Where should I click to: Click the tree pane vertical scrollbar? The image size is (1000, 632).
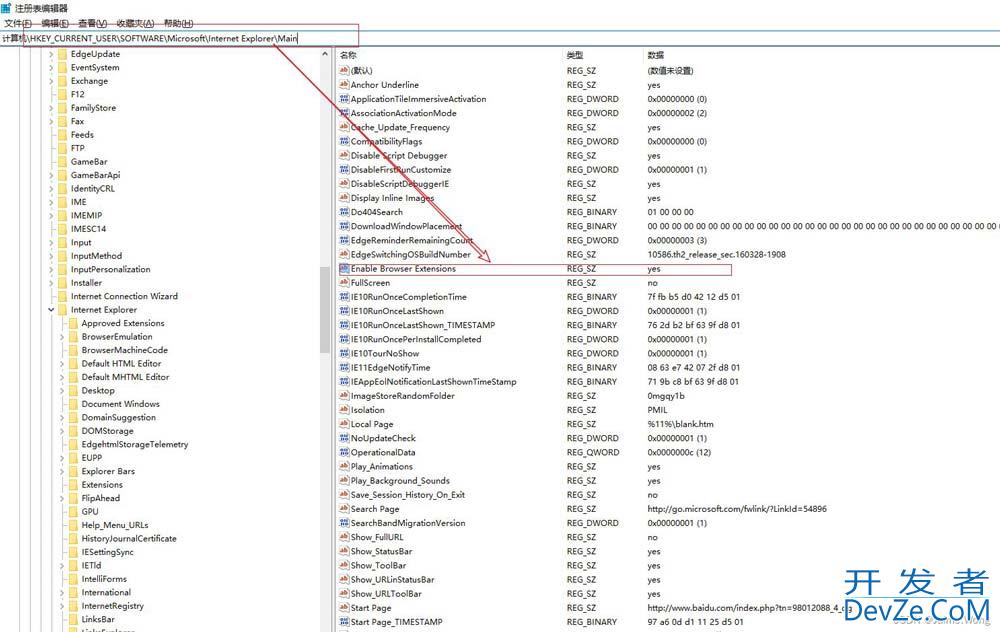pos(324,310)
